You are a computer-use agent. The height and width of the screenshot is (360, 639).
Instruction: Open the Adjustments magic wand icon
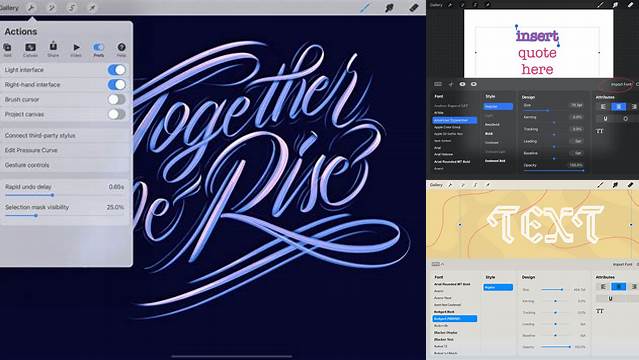51,8
